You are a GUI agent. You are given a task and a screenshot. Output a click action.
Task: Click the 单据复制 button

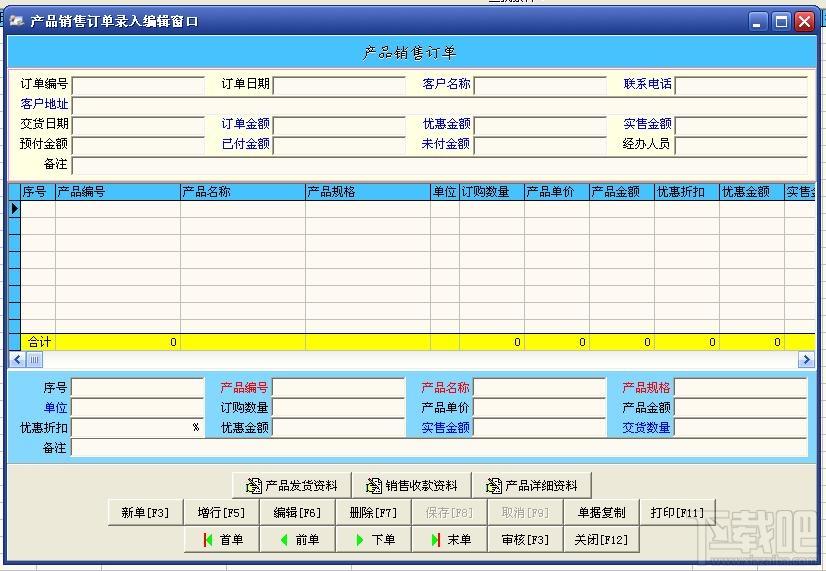(x=601, y=513)
